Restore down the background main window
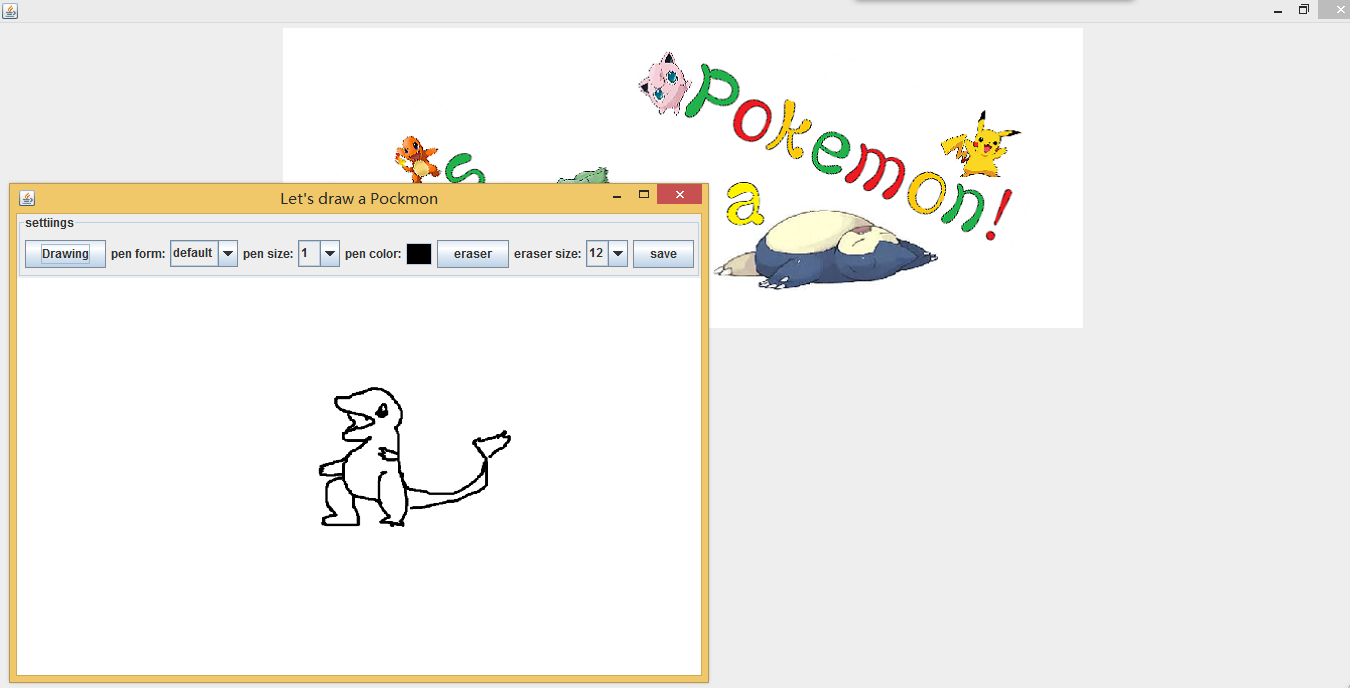 pos(1304,10)
